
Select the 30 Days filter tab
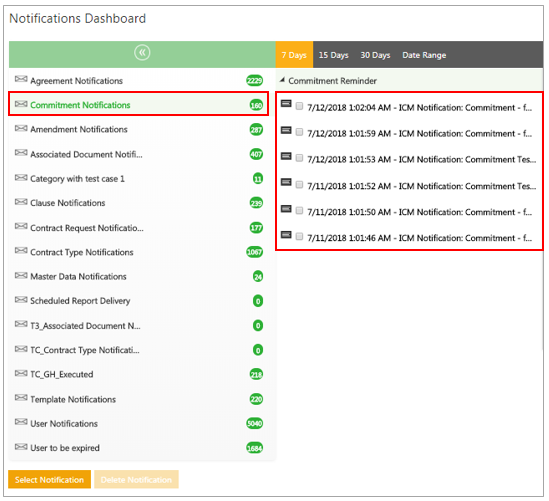coord(375,55)
